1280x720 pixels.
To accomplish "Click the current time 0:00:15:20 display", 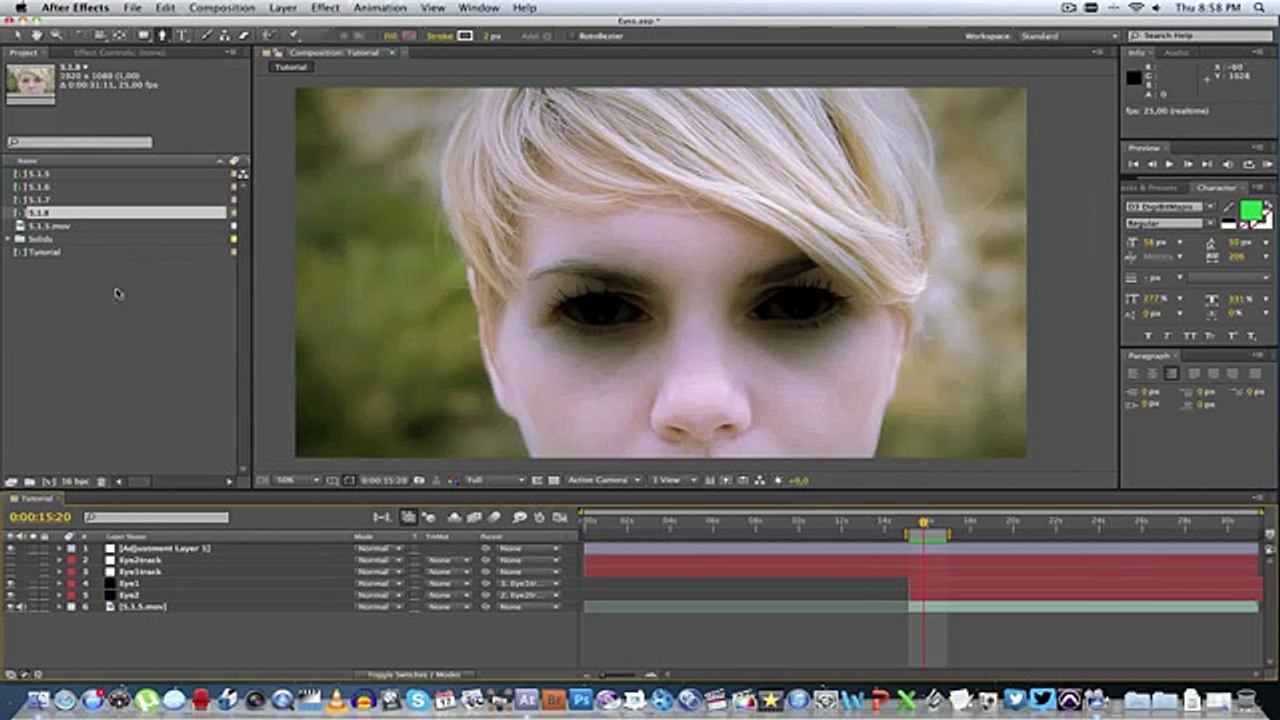I will click(40, 517).
